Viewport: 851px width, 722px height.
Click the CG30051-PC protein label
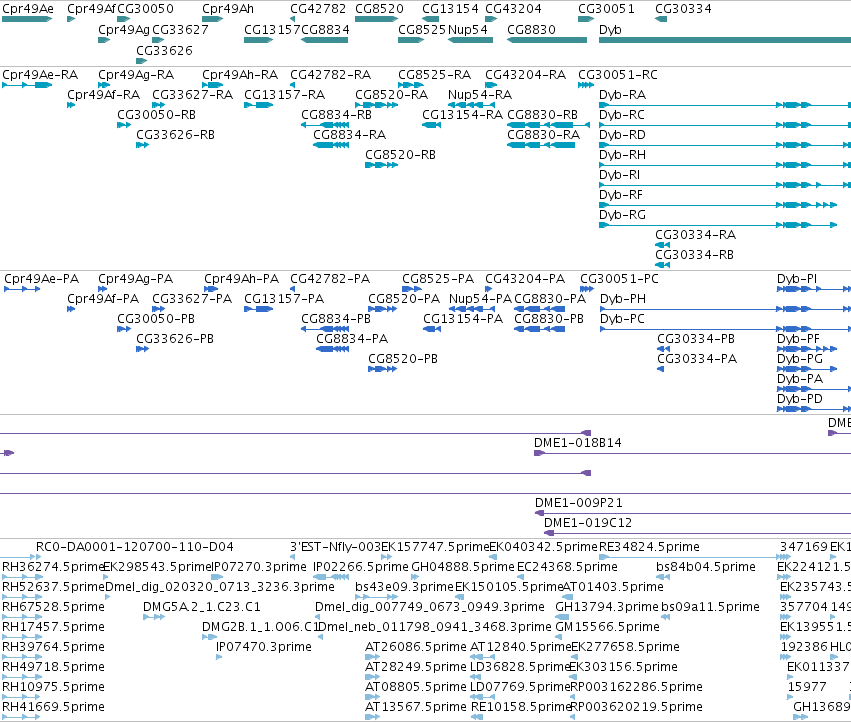619,279
